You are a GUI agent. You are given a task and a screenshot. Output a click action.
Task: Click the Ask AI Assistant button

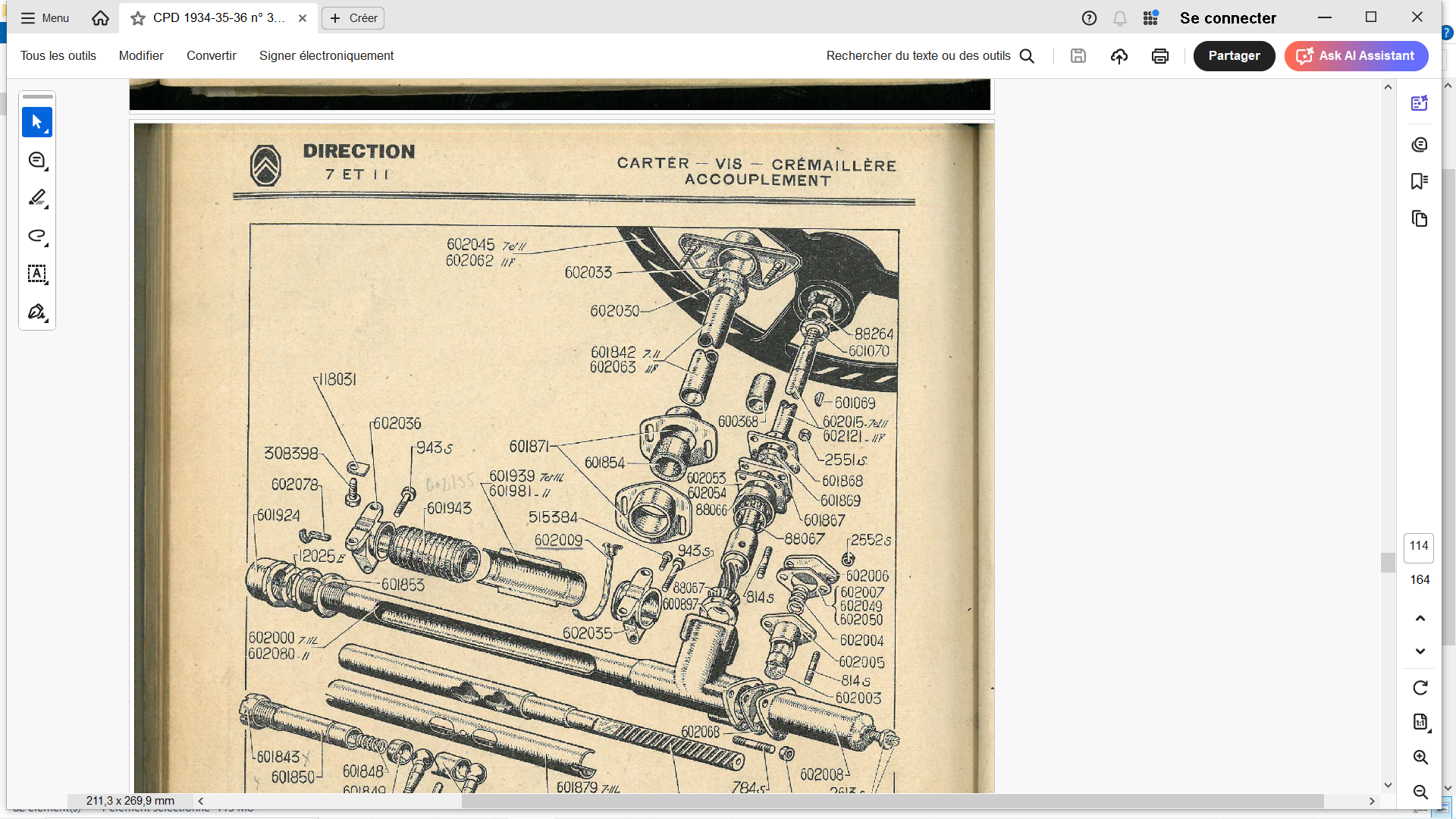(x=1356, y=56)
